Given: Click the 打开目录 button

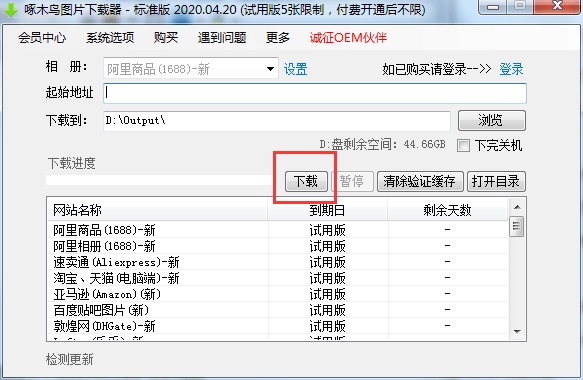Looking at the screenshot, I should click(x=496, y=181).
